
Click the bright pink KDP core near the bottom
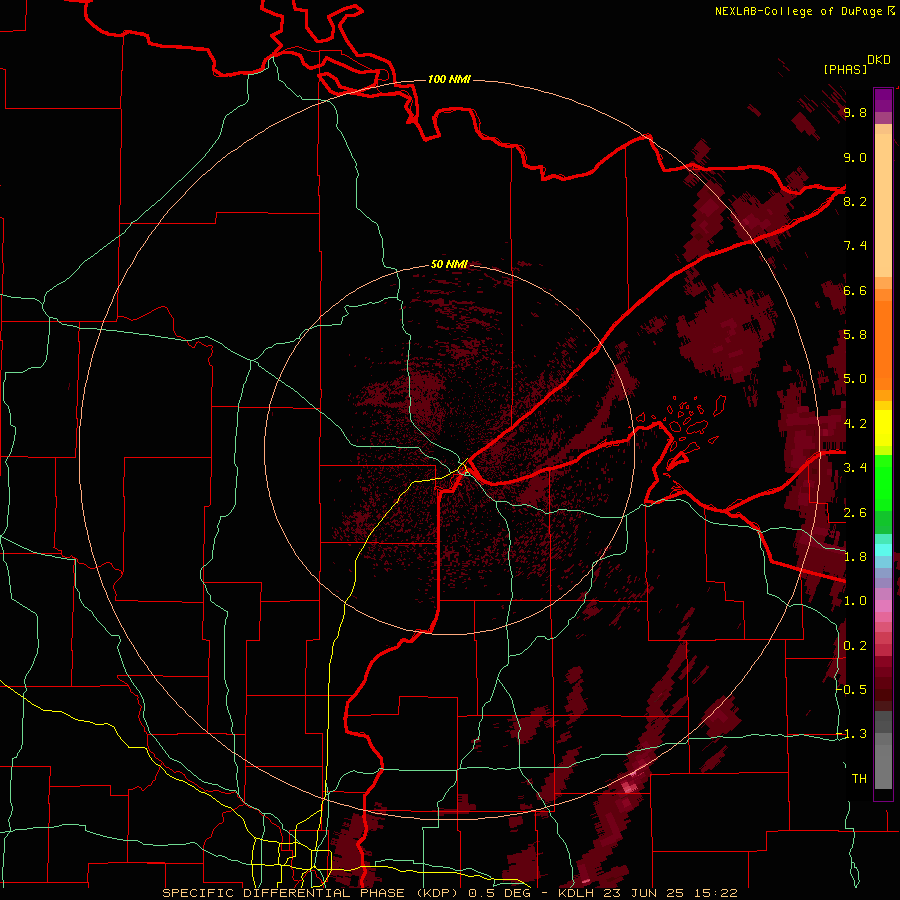coord(631,785)
